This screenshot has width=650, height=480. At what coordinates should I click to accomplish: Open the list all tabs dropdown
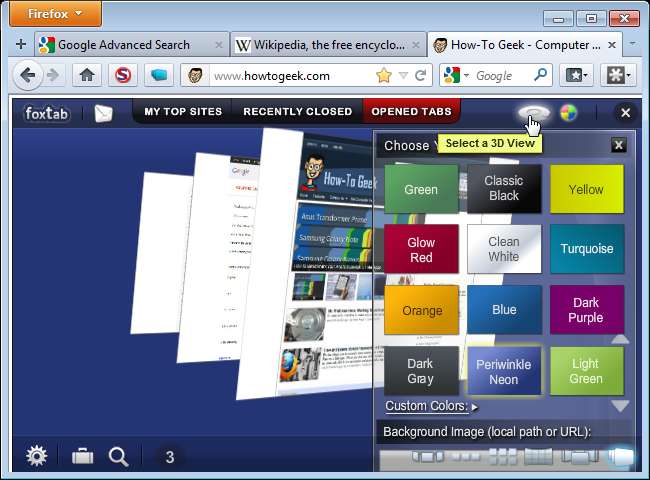(632, 44)
